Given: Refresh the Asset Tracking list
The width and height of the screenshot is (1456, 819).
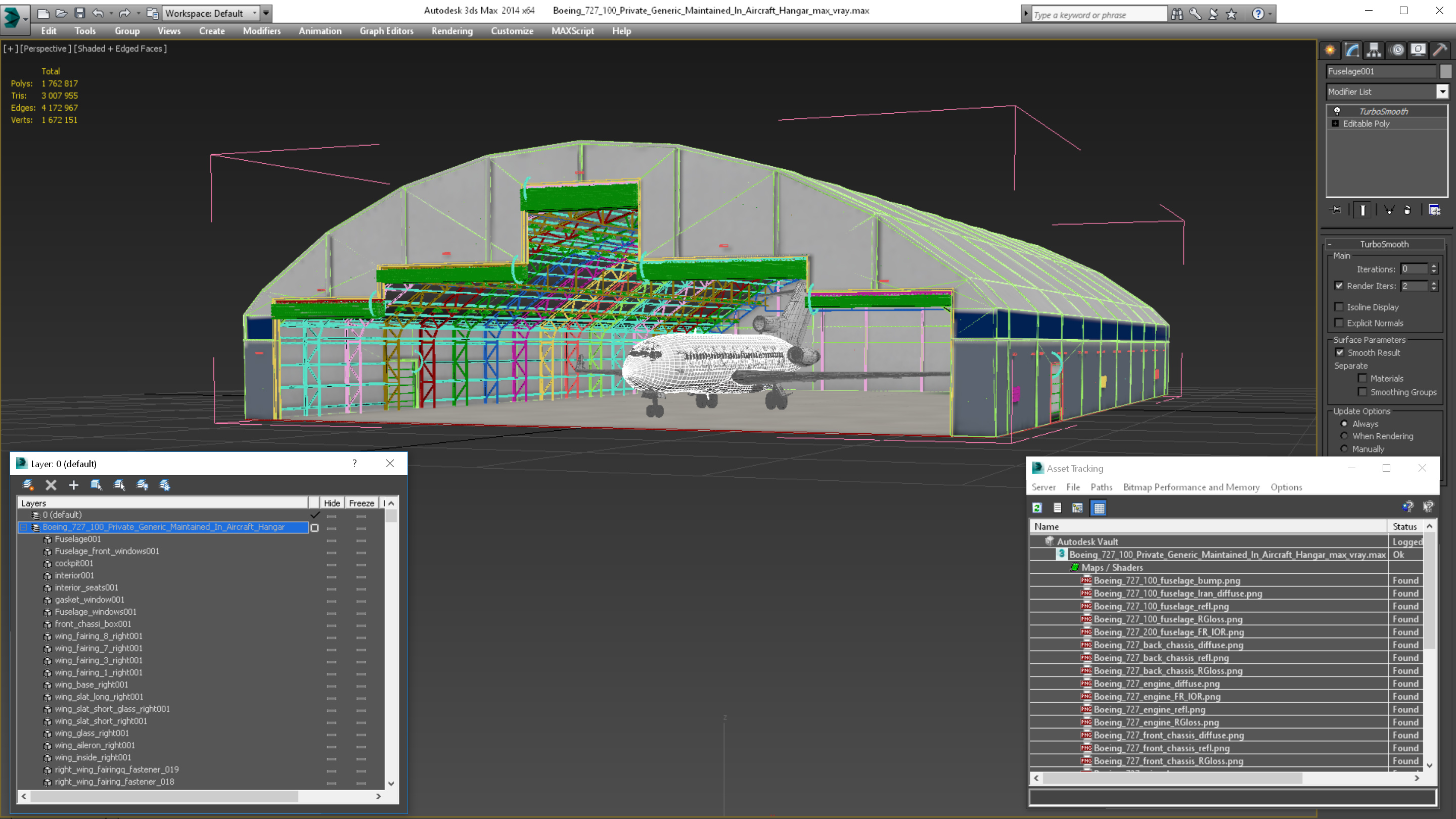Looking at the screenshot, I should (1037, 508).
